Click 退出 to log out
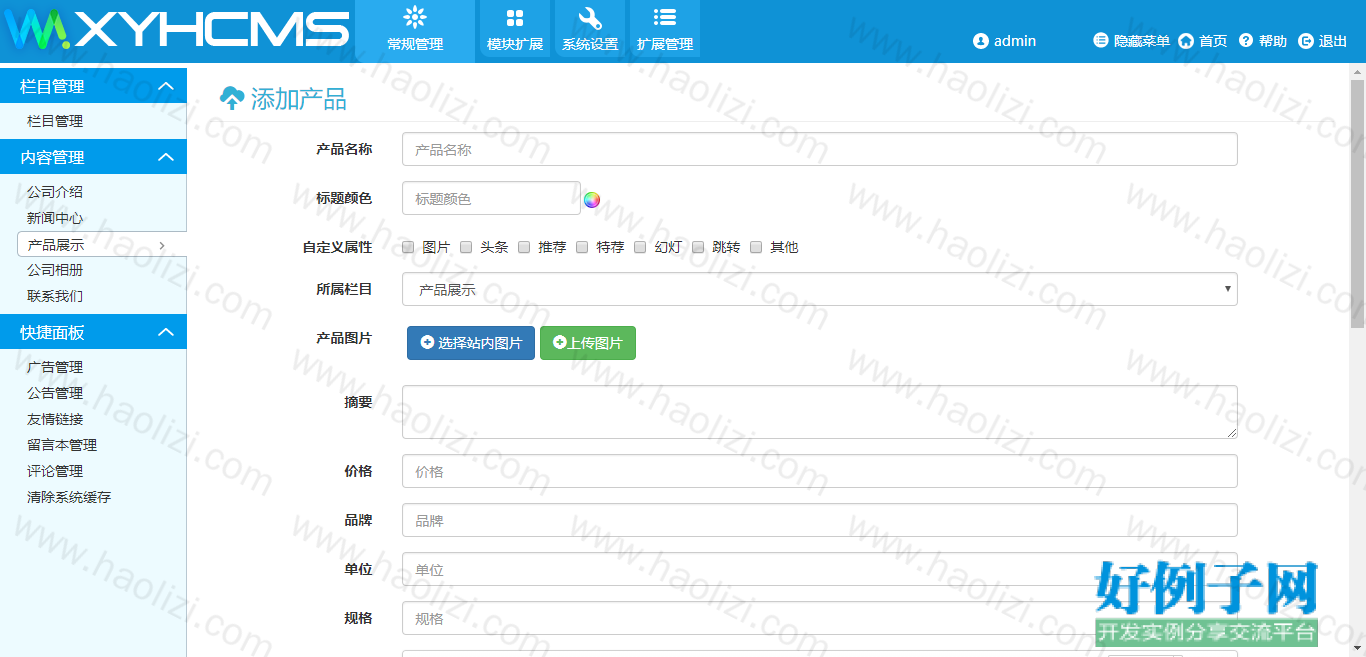Viewport: 1366px width, 657px height. click(1333, 41)
